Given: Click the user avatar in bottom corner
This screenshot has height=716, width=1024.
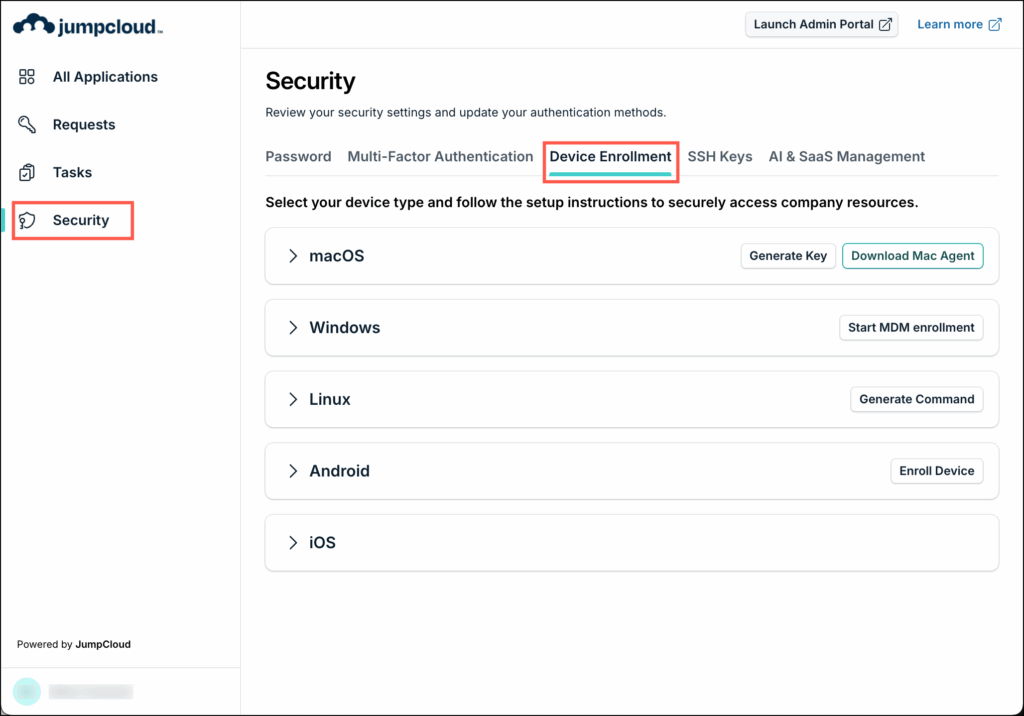Looking at the screenshot, I should pos(27,691).
